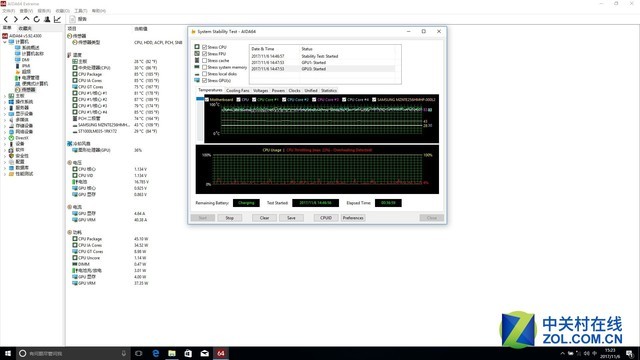Stop the stability test

pos(229,218)
